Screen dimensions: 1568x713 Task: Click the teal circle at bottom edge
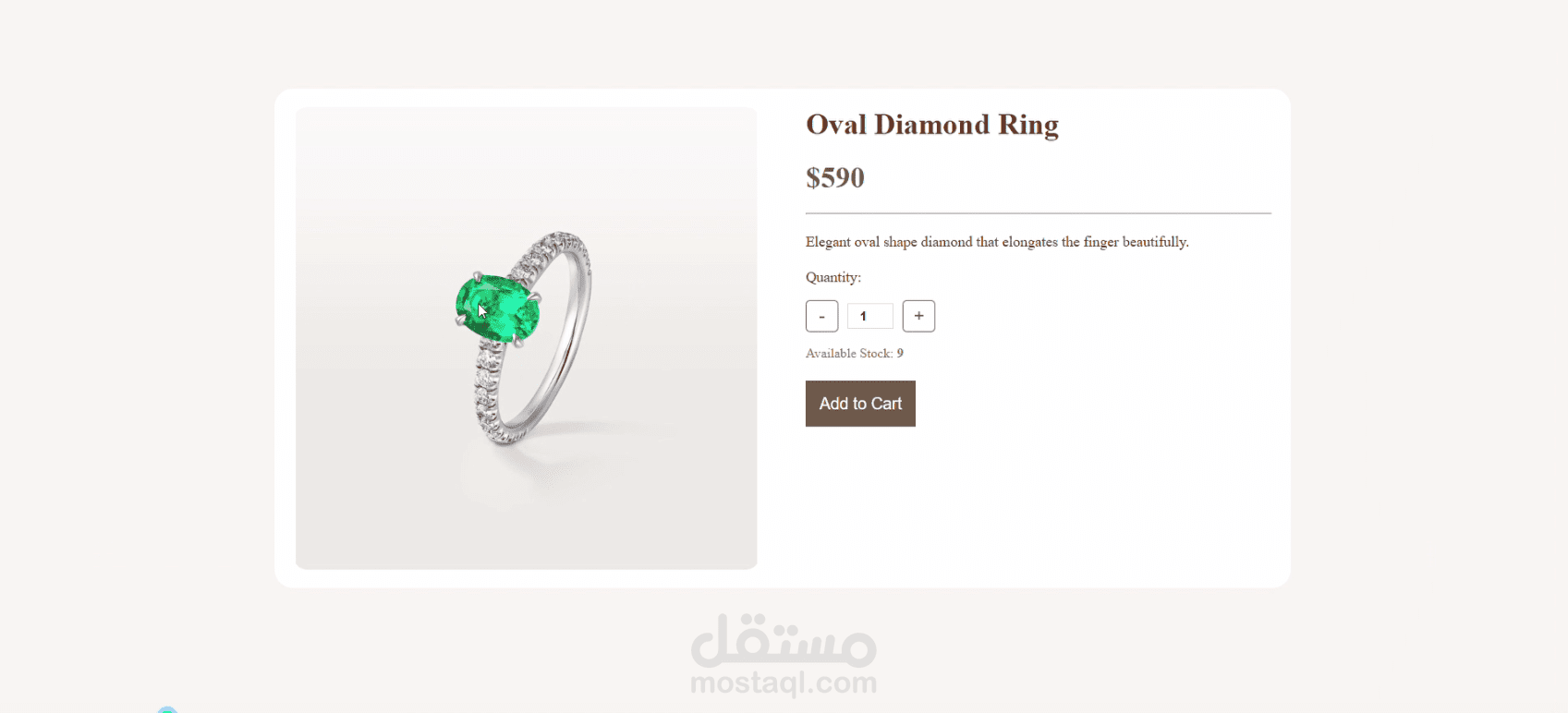tap(167, 709)
